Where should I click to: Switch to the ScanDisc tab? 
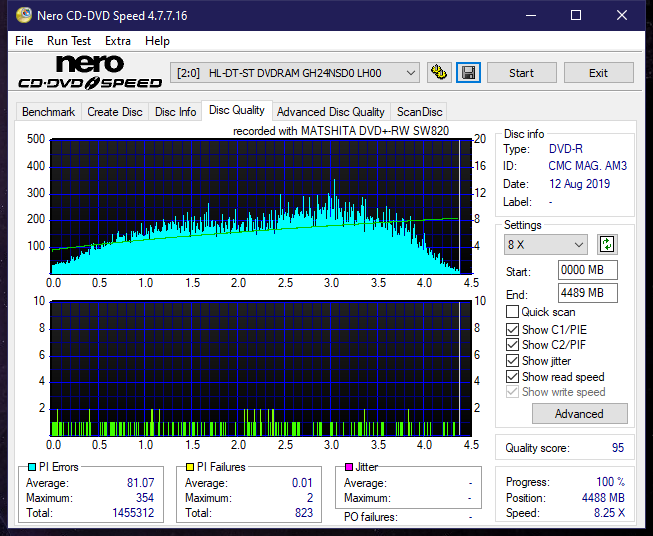click(x=419, y=112)
